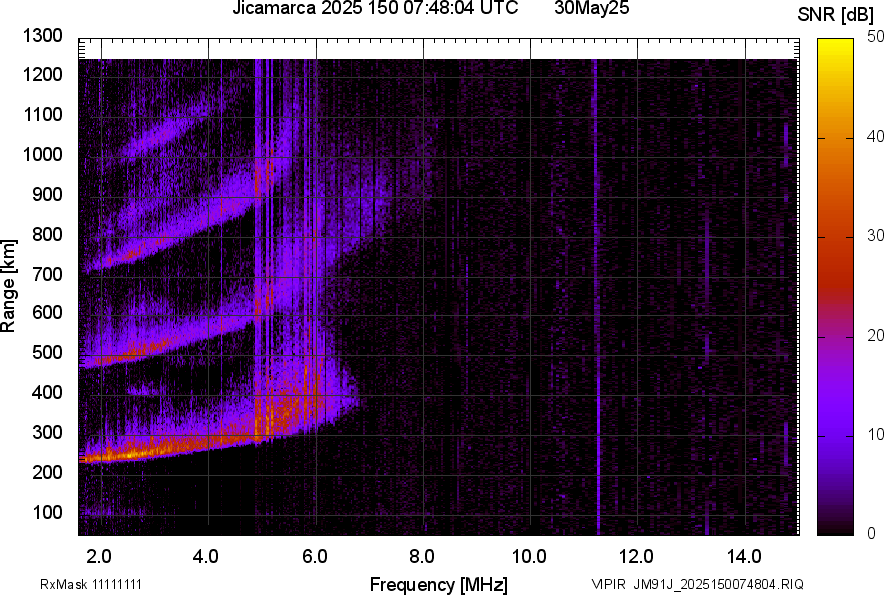Click the 600 range tick label
884x595 pixels.
[47, 312]
